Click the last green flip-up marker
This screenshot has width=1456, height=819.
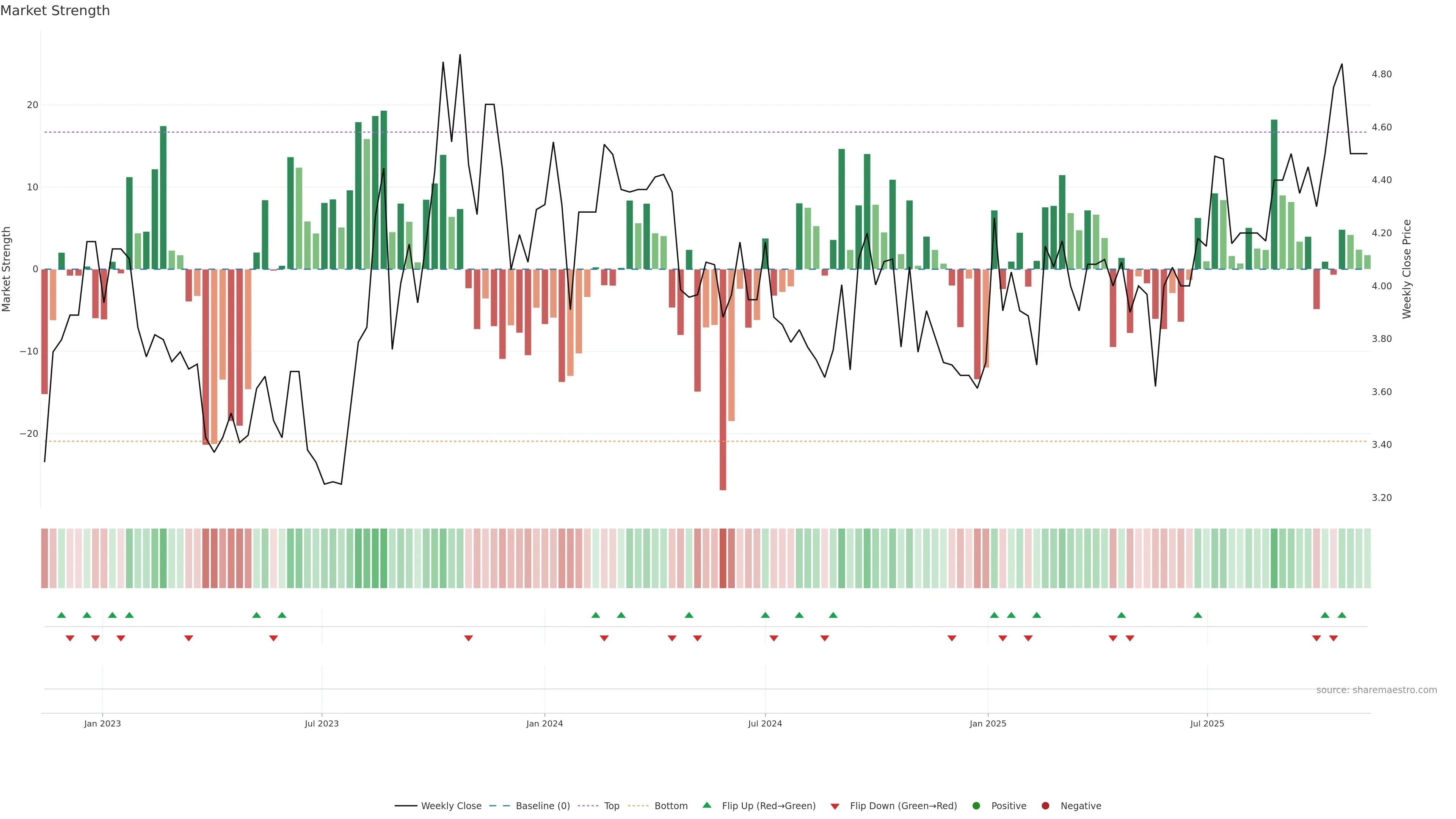pyautogui.click(x=1342, y=615)
